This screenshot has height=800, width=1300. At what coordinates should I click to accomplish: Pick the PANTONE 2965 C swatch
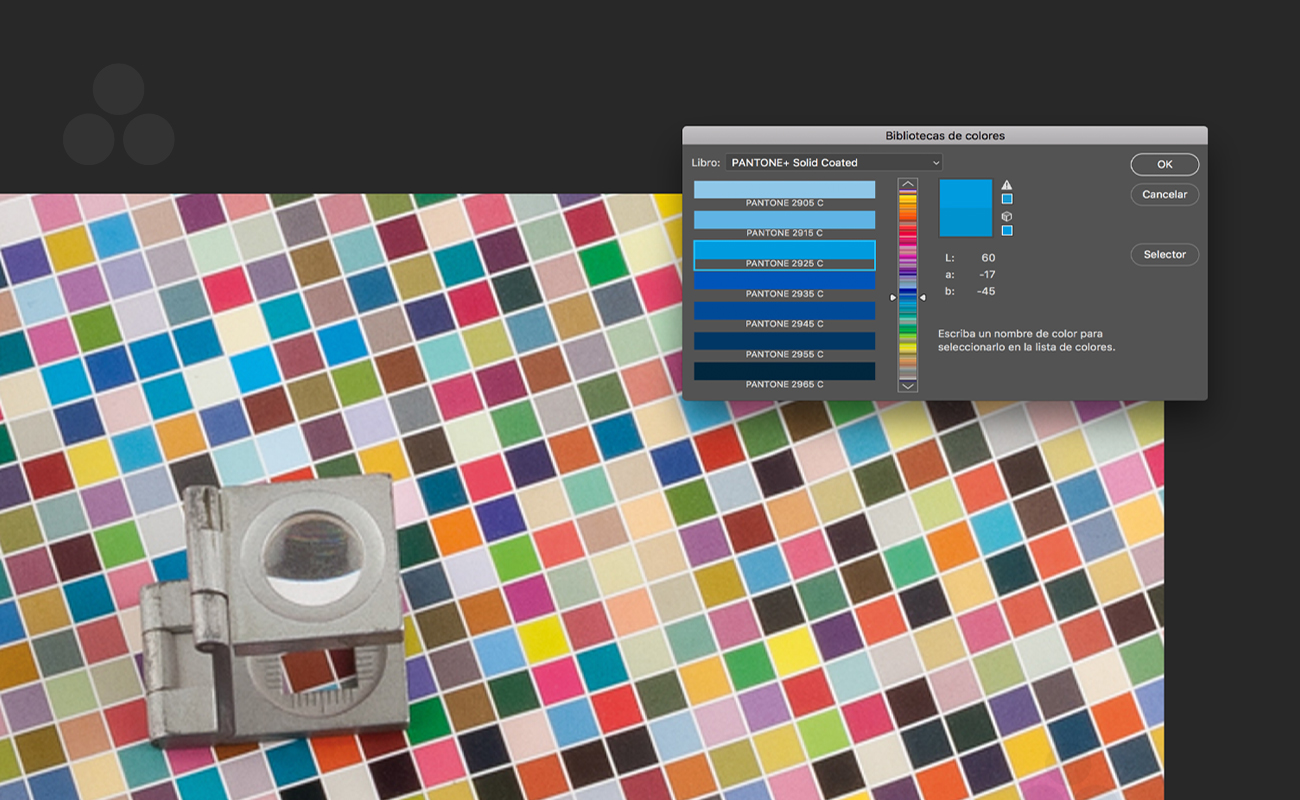pos(784,374)
